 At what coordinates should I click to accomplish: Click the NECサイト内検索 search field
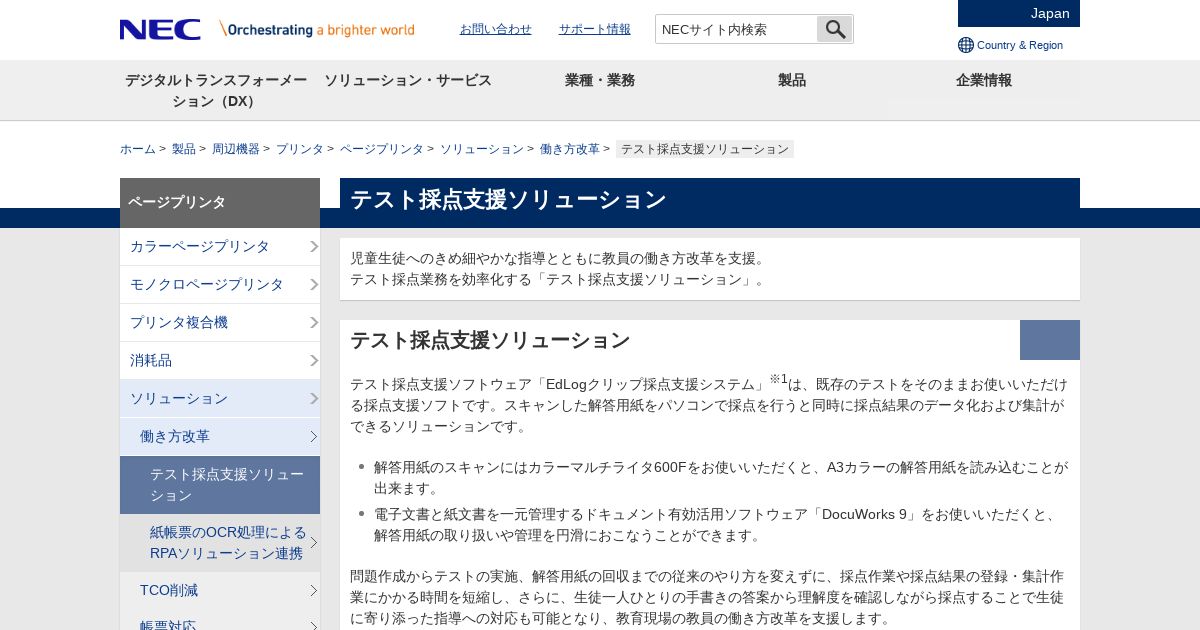point(736,29)
